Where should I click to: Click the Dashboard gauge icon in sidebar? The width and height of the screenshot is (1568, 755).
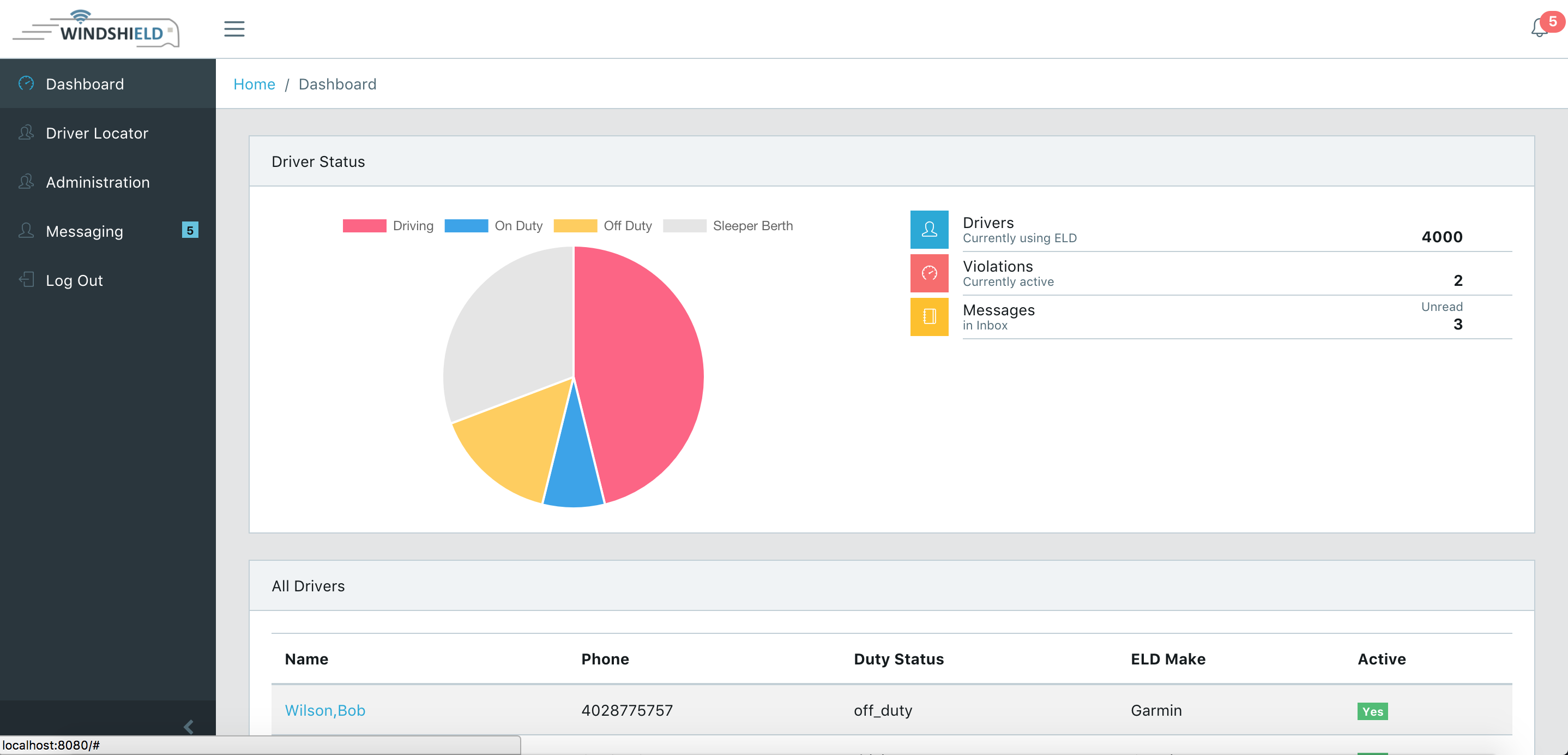point(26,83)
